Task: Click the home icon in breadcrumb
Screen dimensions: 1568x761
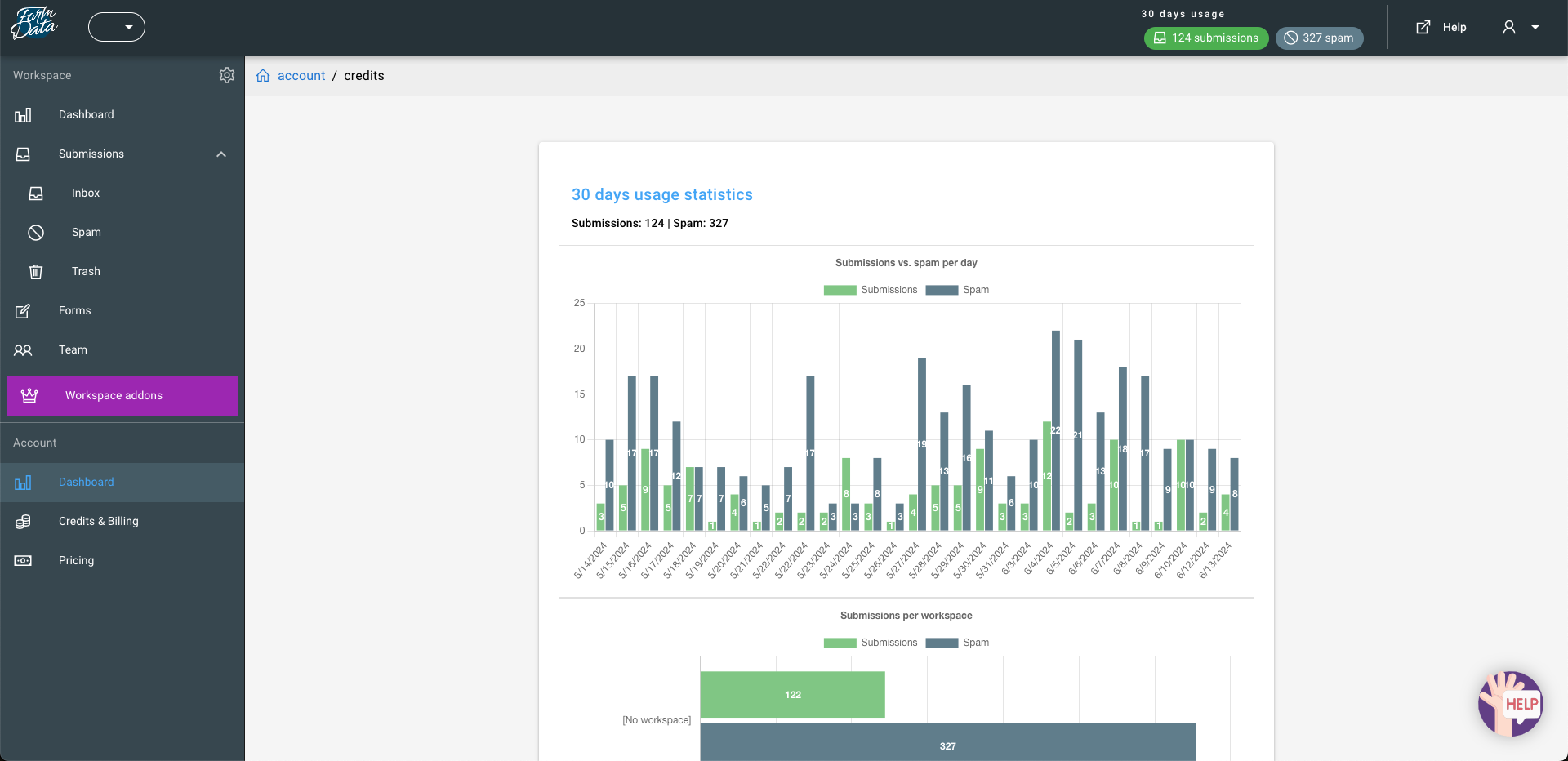Action: click(x=263, y=76)
